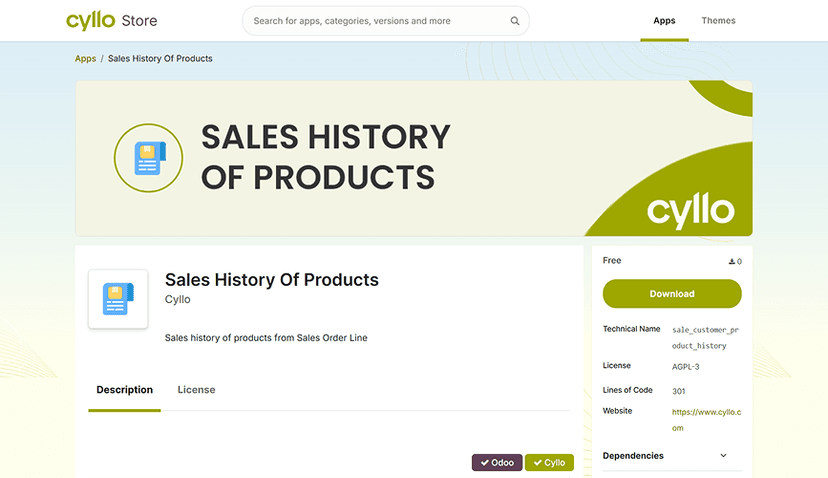This screenshot has width=828, height=478.
Task: Click the banner's round product icon
Action: click(x=148, y=158)
